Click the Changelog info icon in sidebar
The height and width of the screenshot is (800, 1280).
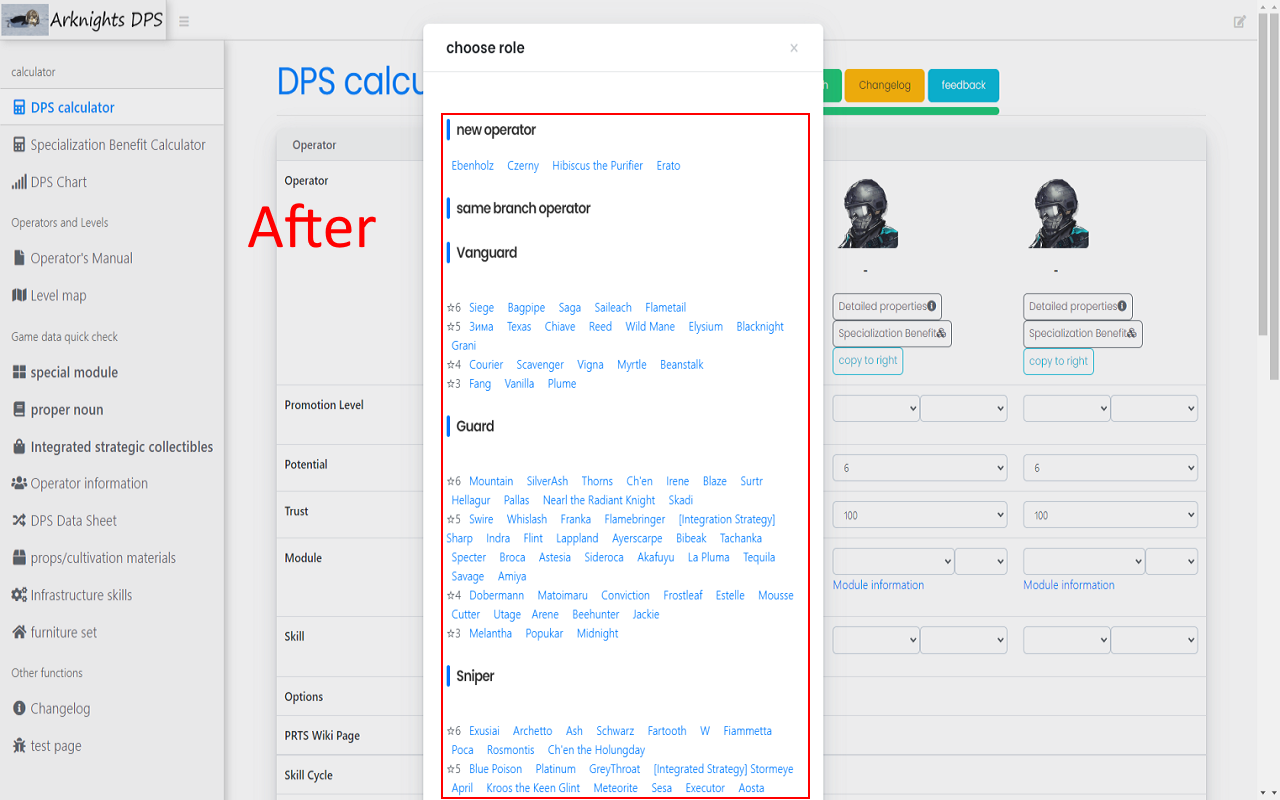(19, 708)
